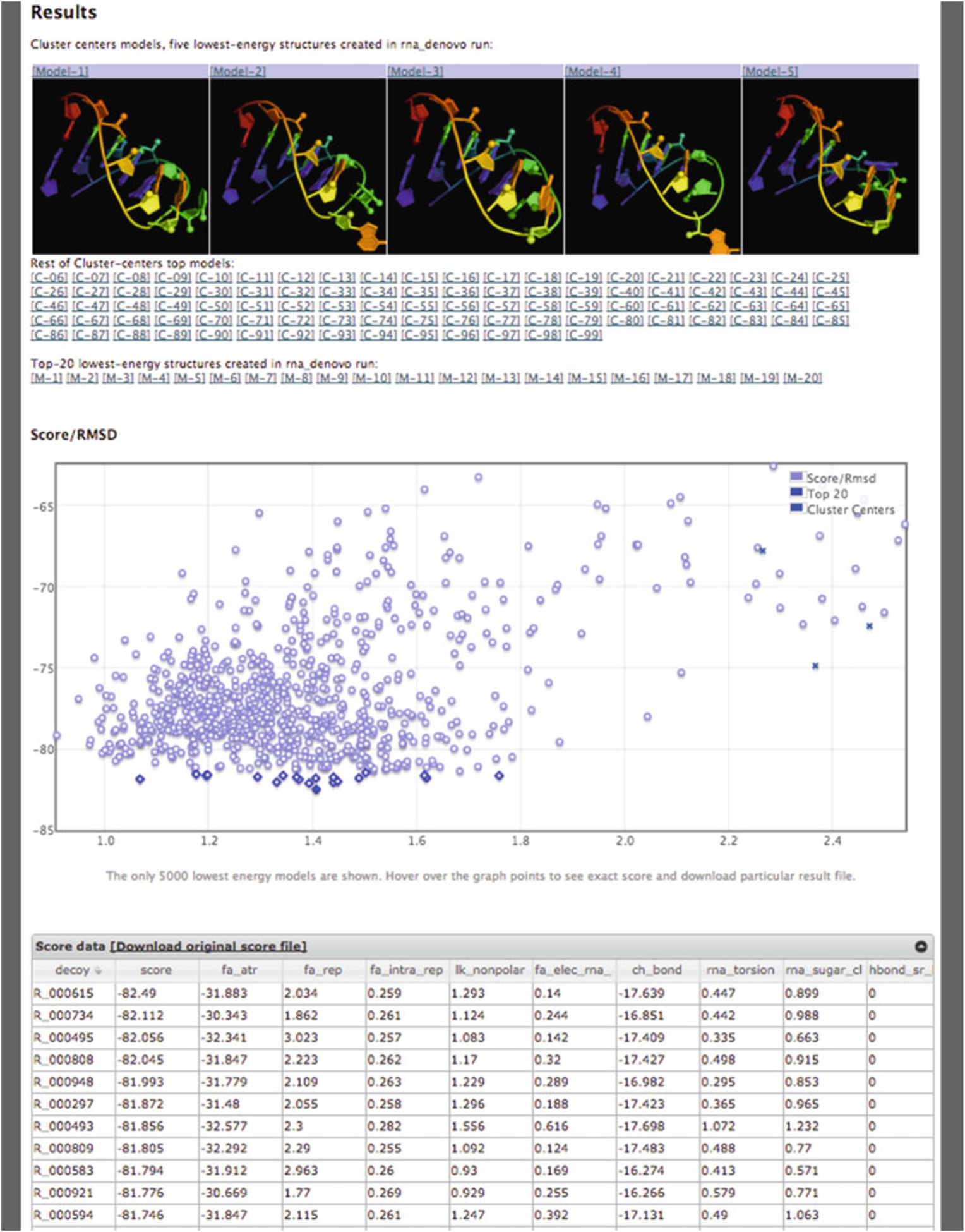Open the Model-1 link
Viewport: 965px width, 1232px height.
click(x=61, y=71)
